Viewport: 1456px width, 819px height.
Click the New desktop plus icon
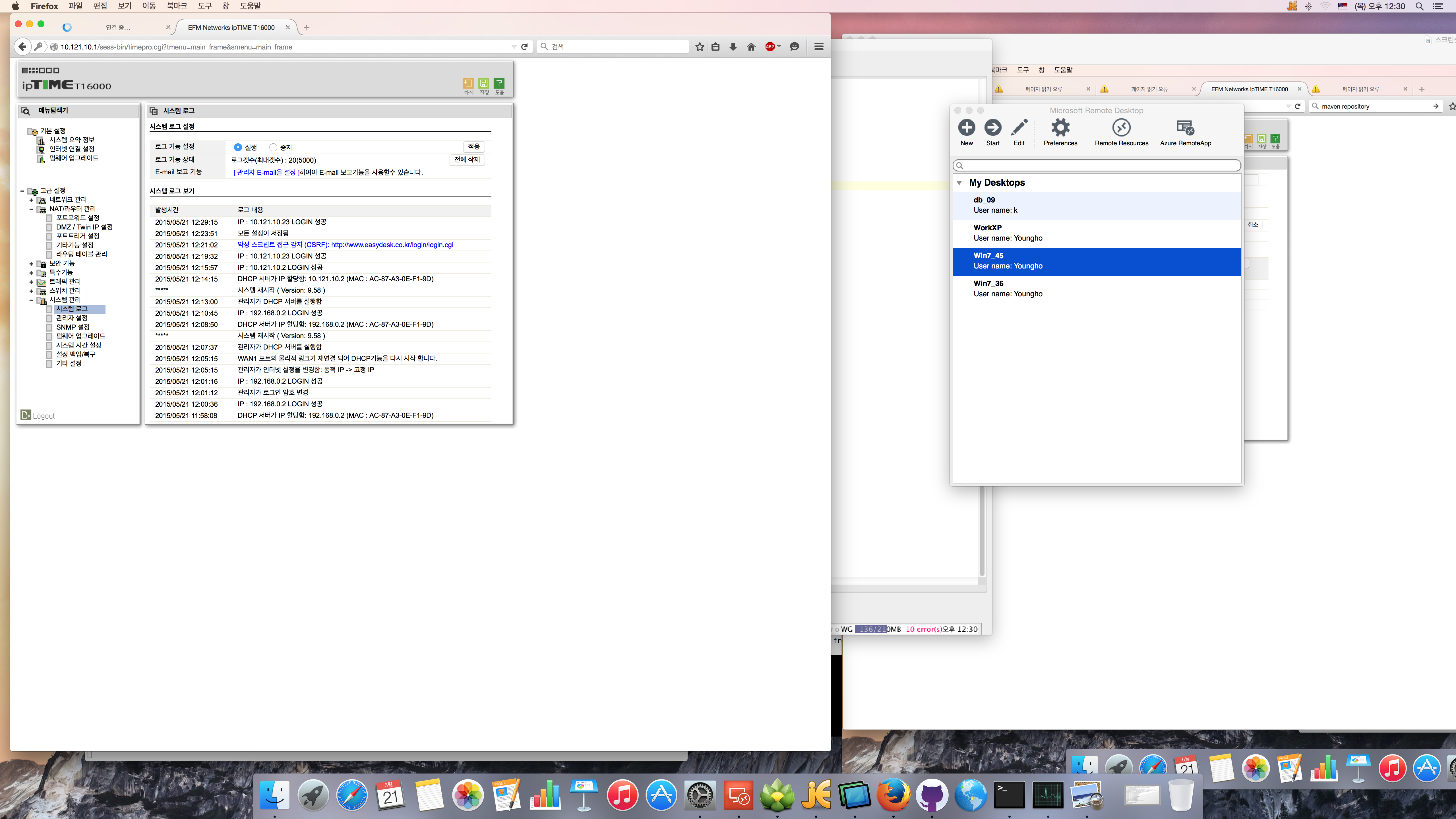pos(967,128)
